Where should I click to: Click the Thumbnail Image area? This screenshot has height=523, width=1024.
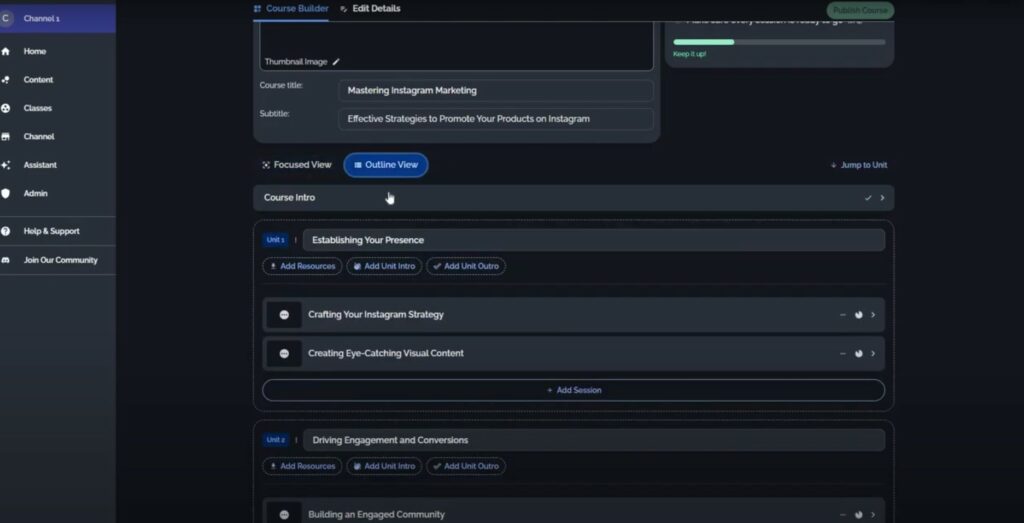pos(456,47)
